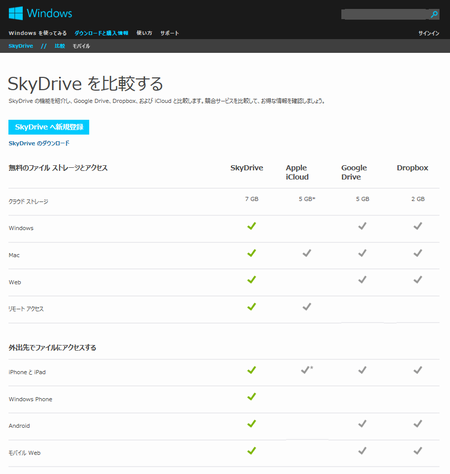Click the Web row label
450x474 pixels.
15,282
